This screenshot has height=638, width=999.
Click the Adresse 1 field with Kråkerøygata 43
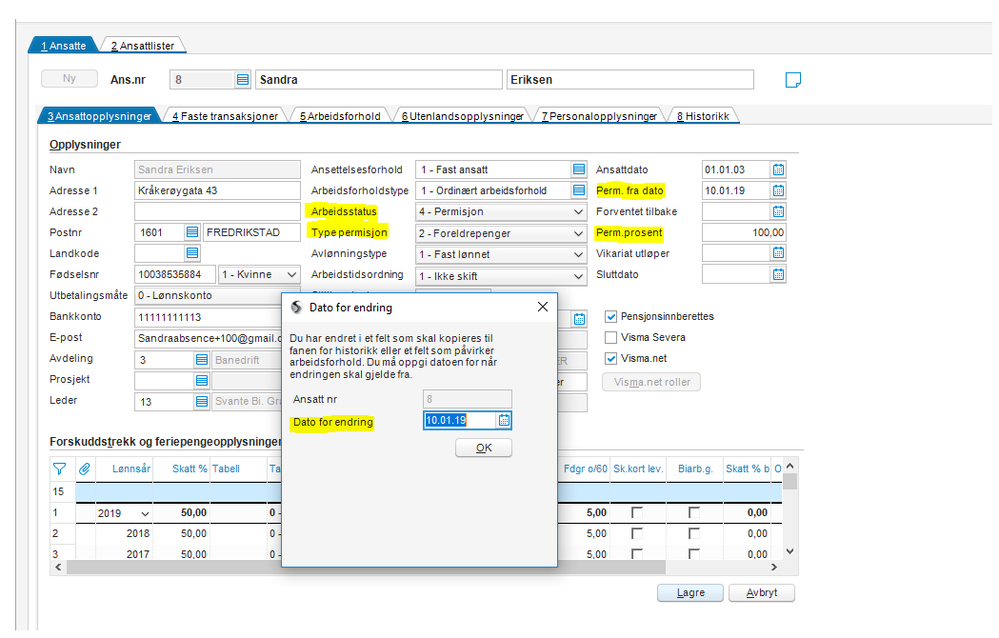tap(217, 191)
